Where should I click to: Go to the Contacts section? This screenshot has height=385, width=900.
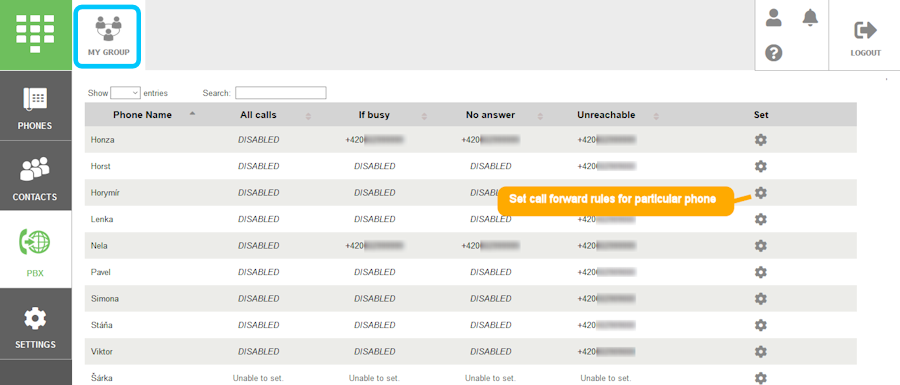click(36, 176)
